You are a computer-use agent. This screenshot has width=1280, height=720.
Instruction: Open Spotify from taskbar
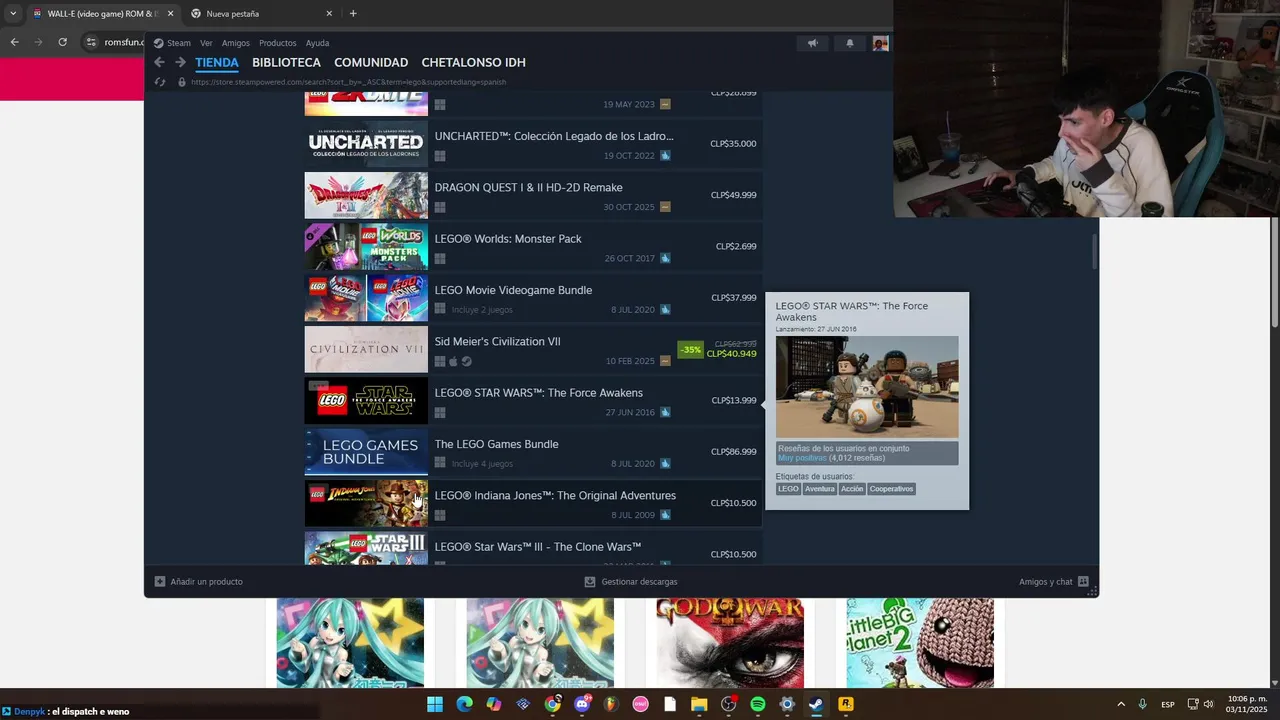758,704
